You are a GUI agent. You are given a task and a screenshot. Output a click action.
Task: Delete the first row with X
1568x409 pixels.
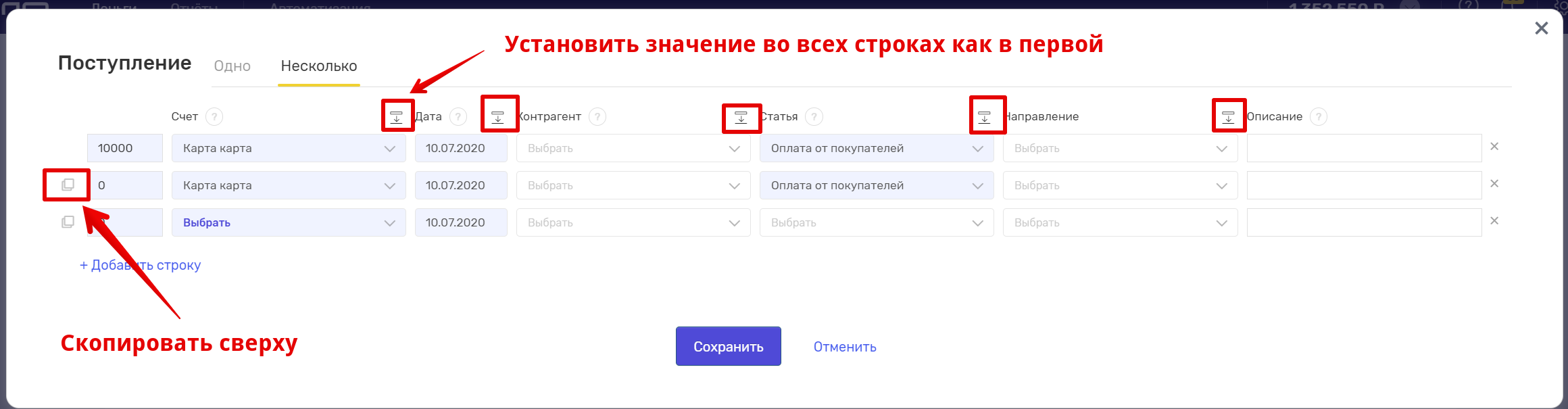(1494, 147)
